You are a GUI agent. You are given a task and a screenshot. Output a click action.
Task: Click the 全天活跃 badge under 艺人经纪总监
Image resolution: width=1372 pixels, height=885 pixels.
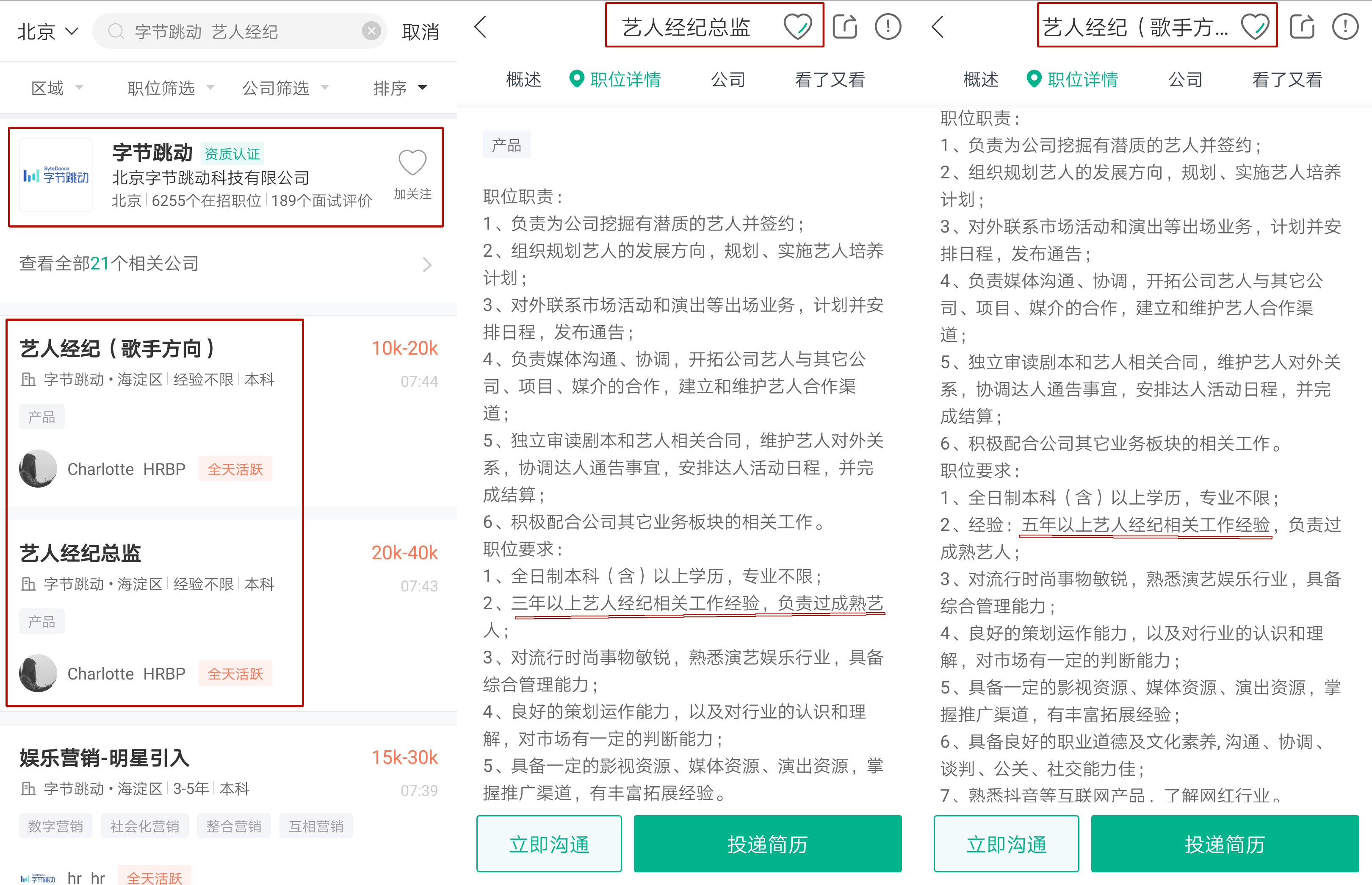point(235,674)
